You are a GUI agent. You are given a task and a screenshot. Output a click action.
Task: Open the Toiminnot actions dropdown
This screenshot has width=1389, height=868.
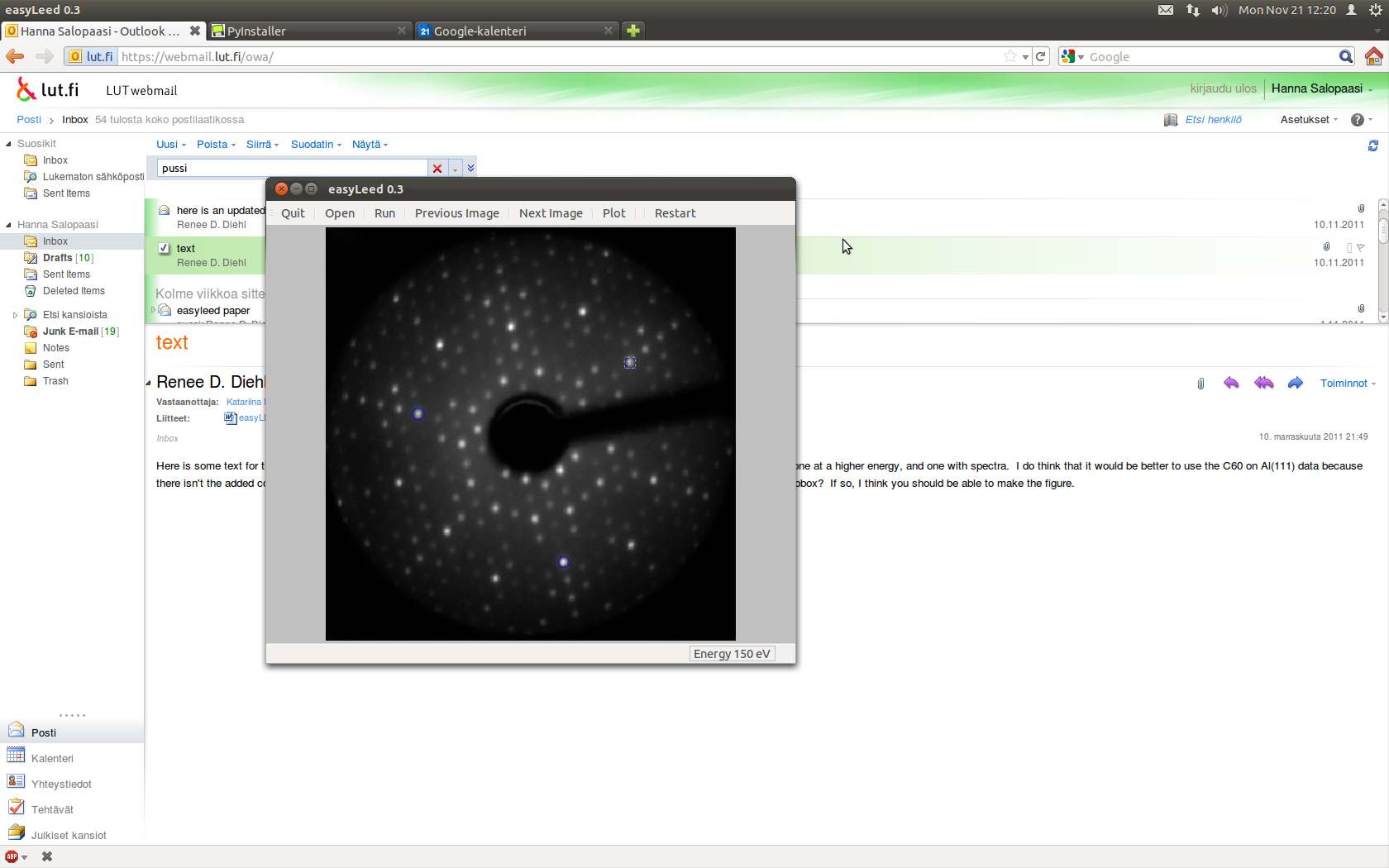click(1347, 384)
